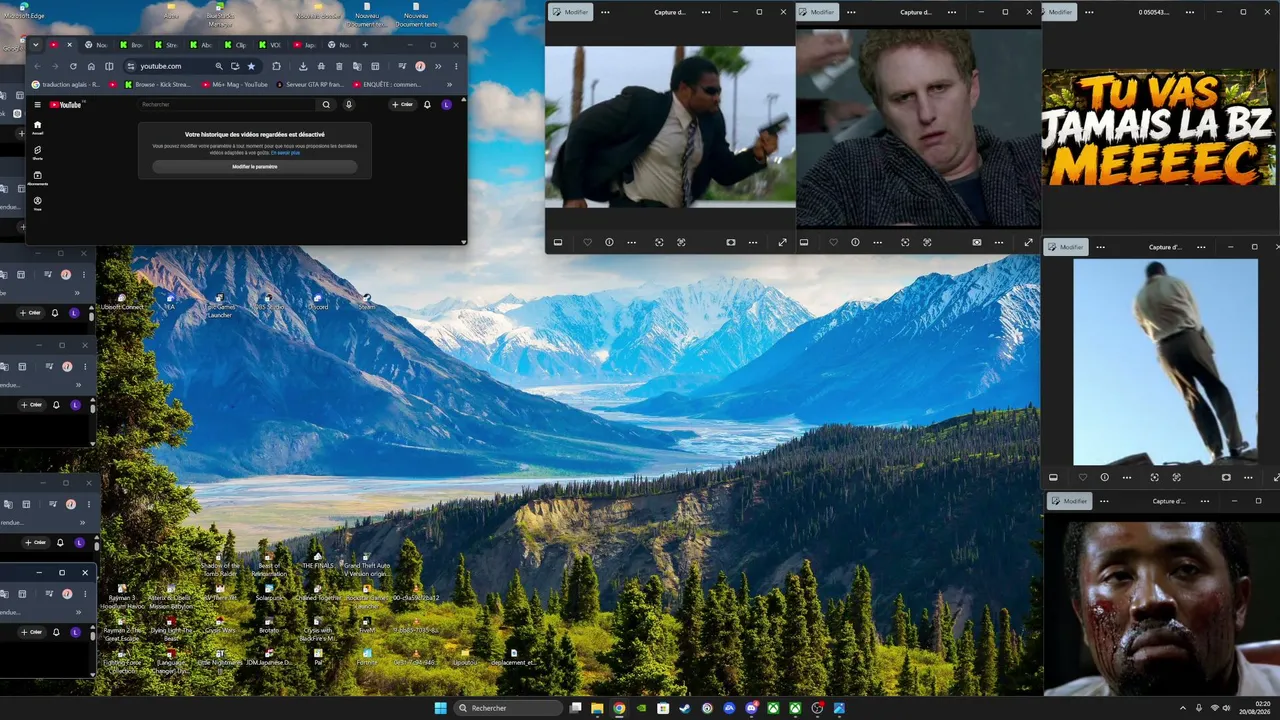The height and width of the screenshot is (720, 1280).
Task: Switch to the Kick 'Stre' Chrome tab
Action: [x=166, y=45]
